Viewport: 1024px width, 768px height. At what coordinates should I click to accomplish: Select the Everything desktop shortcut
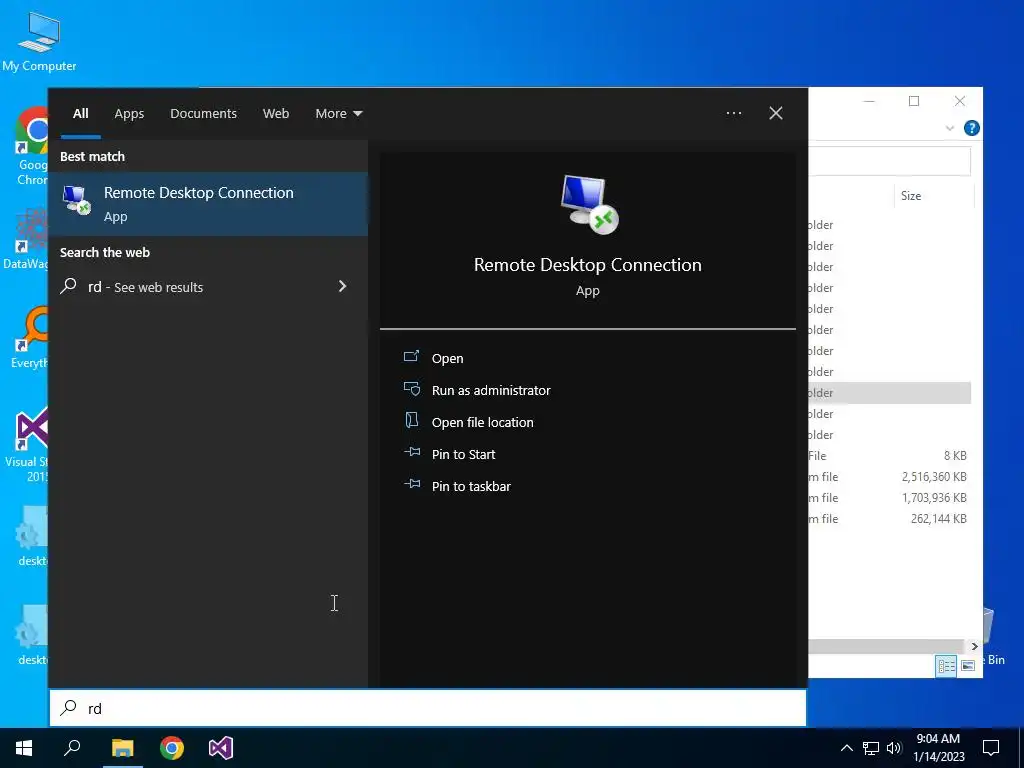pos(30,338)
